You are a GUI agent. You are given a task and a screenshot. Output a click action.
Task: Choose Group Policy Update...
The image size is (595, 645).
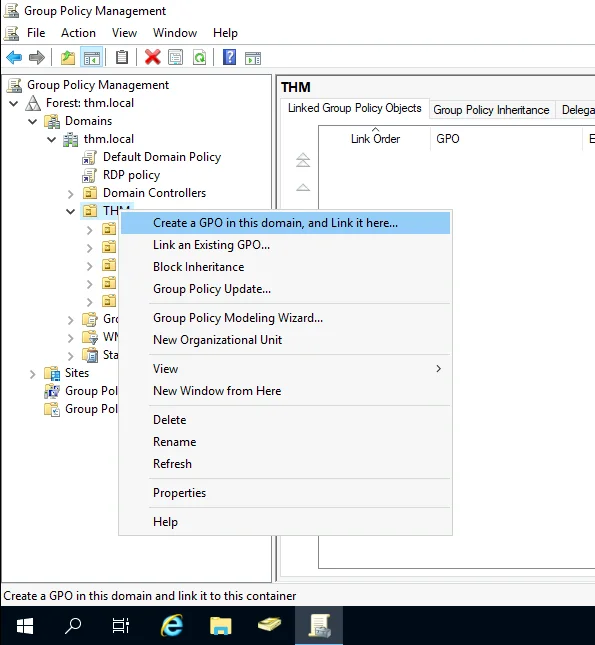click(x=286, y=289)
